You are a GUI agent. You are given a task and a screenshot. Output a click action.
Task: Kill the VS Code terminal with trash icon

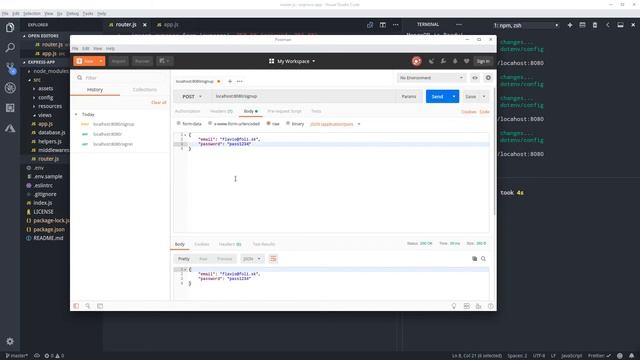click(x=595, y=25)
